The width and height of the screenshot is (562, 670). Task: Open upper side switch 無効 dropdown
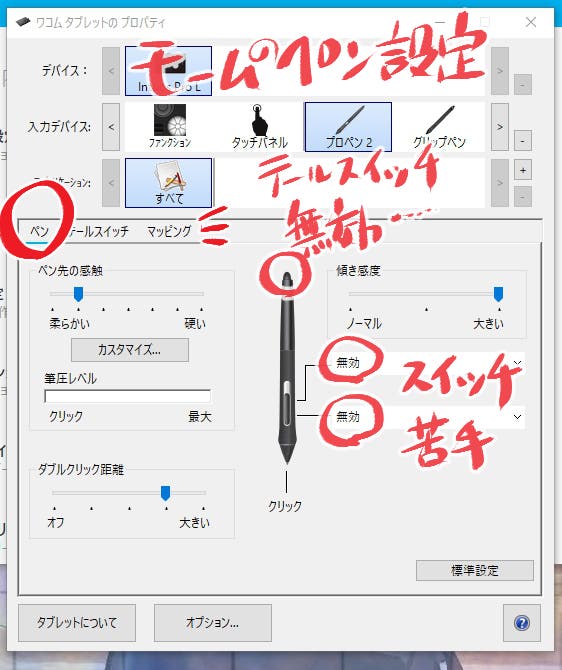(429, 363)
